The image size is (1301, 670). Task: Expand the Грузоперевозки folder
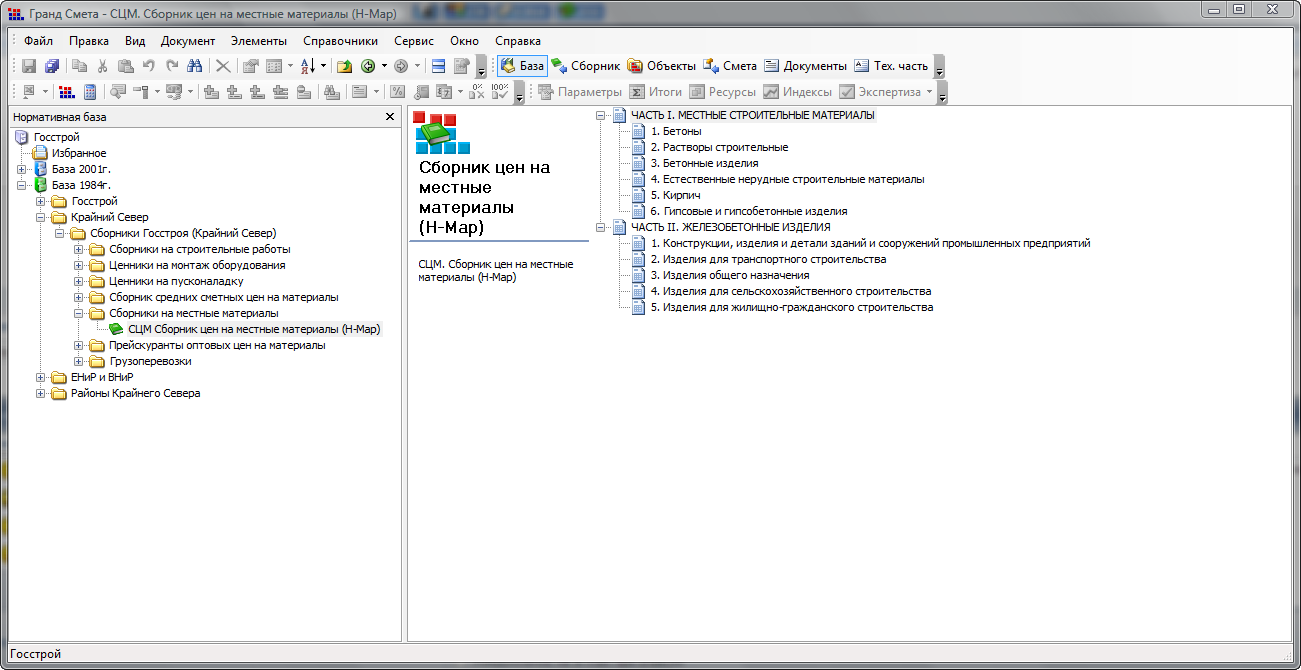point(79,361)
